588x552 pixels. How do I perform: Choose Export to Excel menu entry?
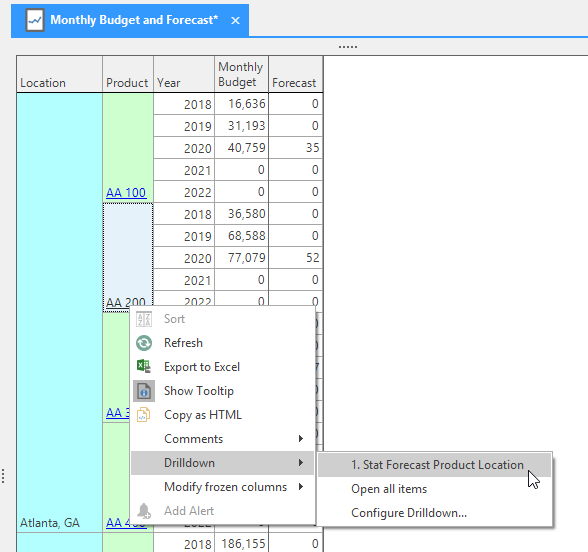coord(222,367)
